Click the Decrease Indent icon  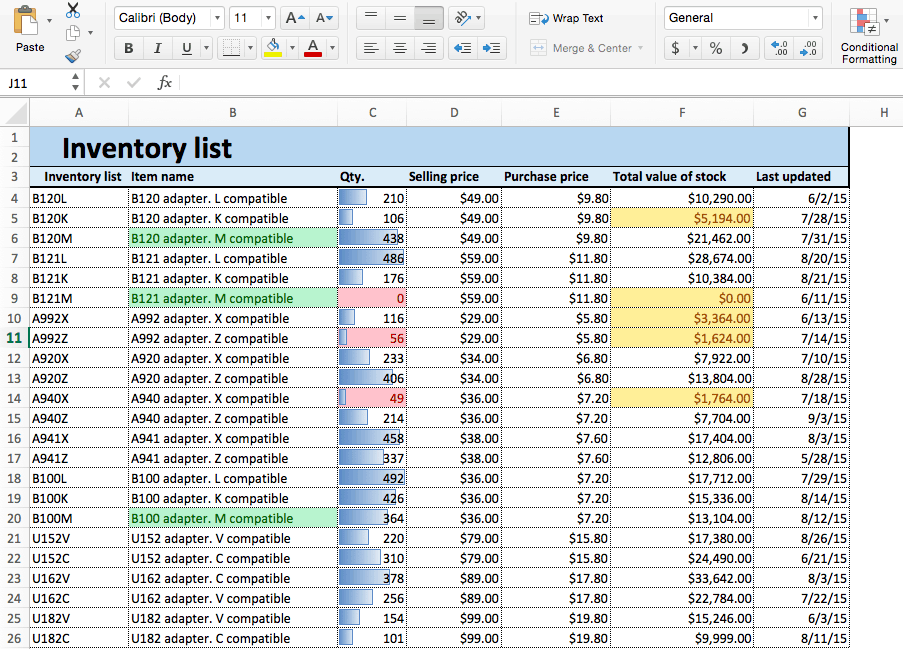point(462,48)
